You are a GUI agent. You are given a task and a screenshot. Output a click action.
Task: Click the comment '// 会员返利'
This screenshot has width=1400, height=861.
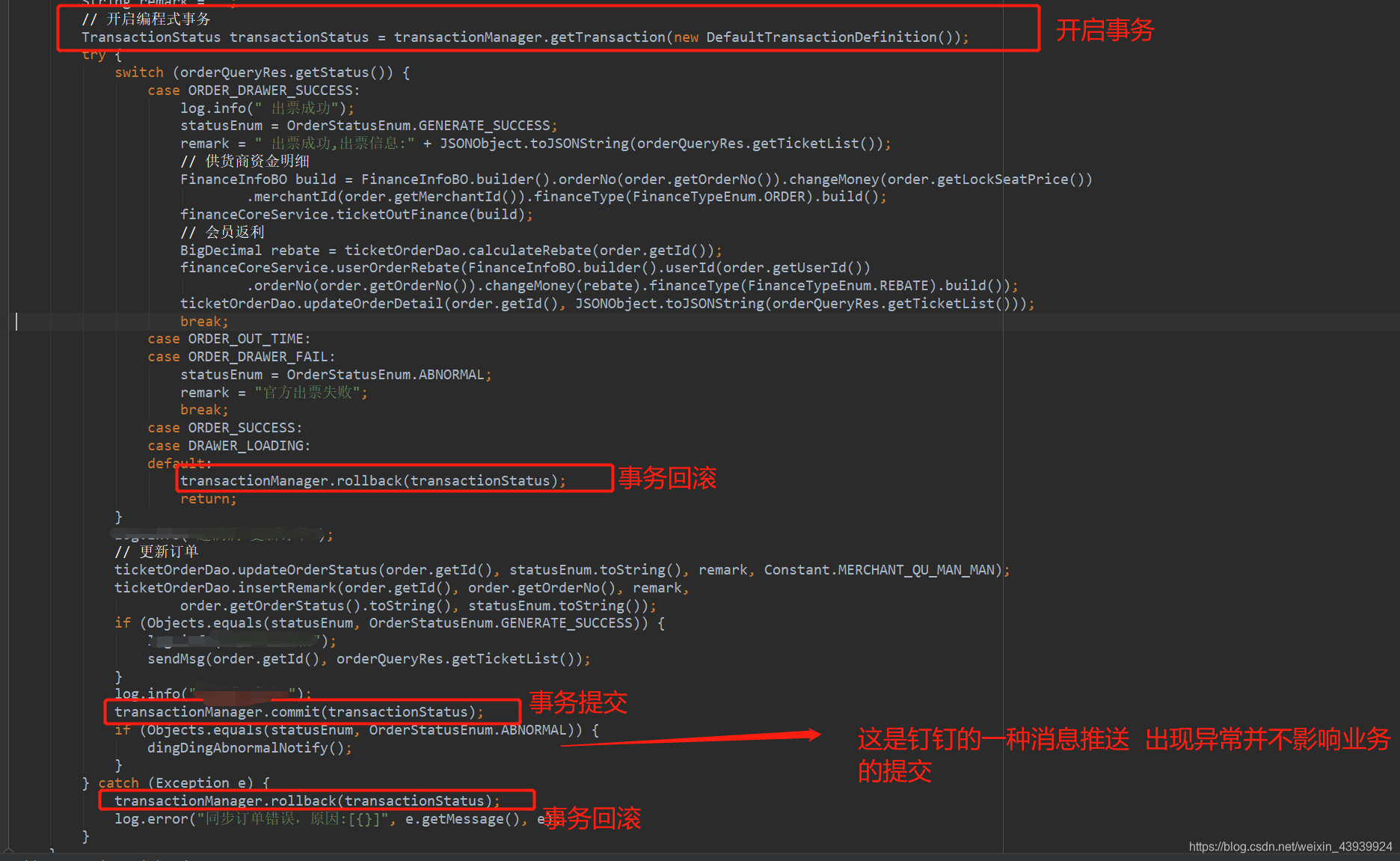[x=222, y=233]
